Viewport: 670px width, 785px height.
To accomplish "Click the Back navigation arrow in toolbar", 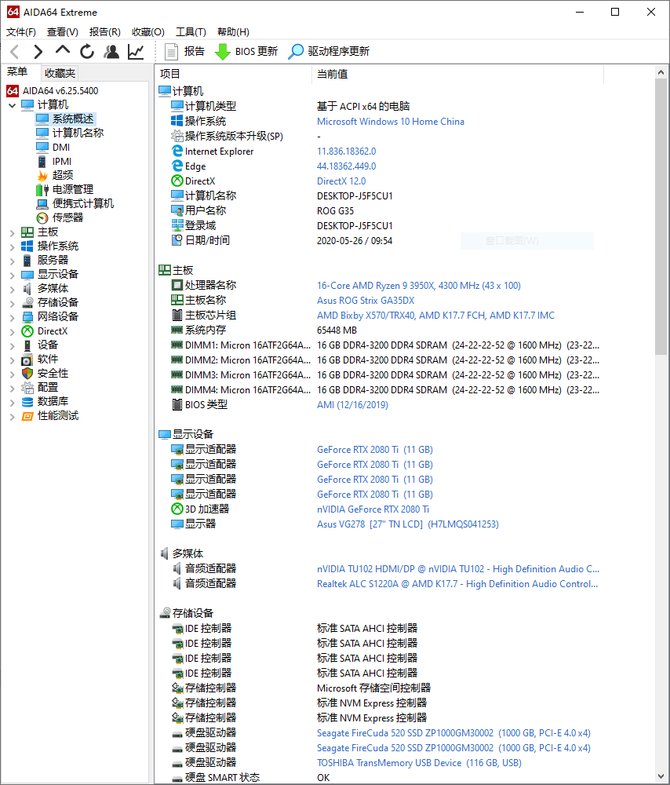I will tap(14, 52).
